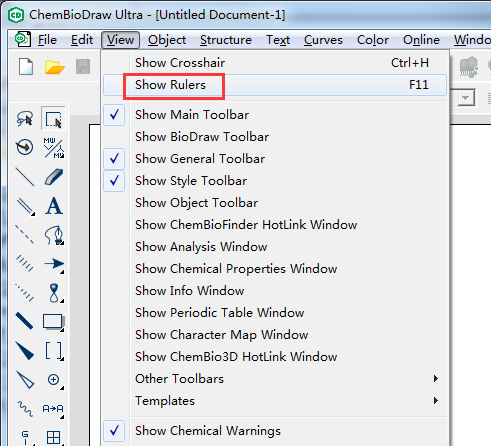Open the Online menu

(x=421, y=40)
